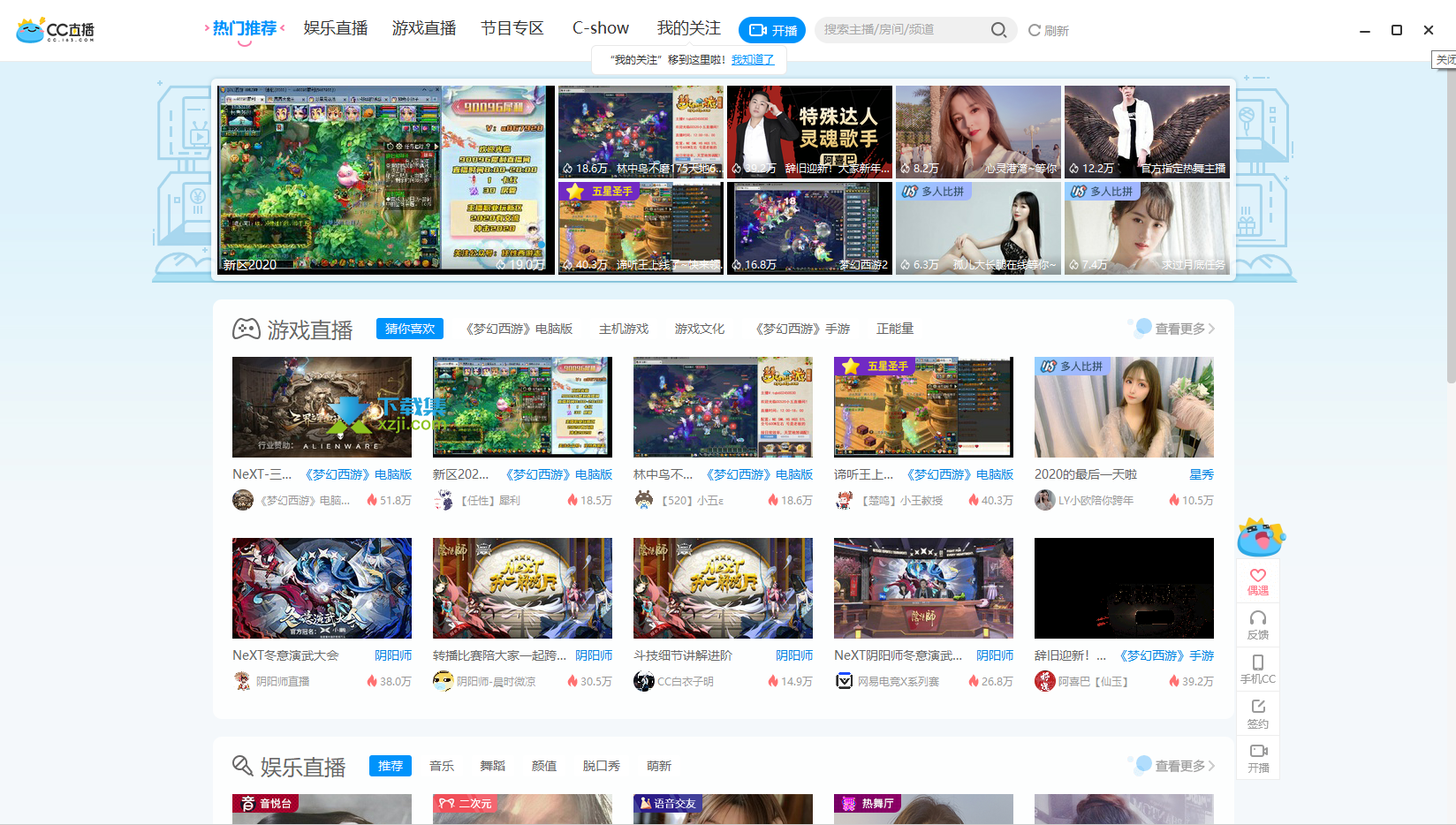The width and height of the screenshot is (1456, 825).
Task: Click the blue mascot icon above sidebar
Action: (1261, 537)
